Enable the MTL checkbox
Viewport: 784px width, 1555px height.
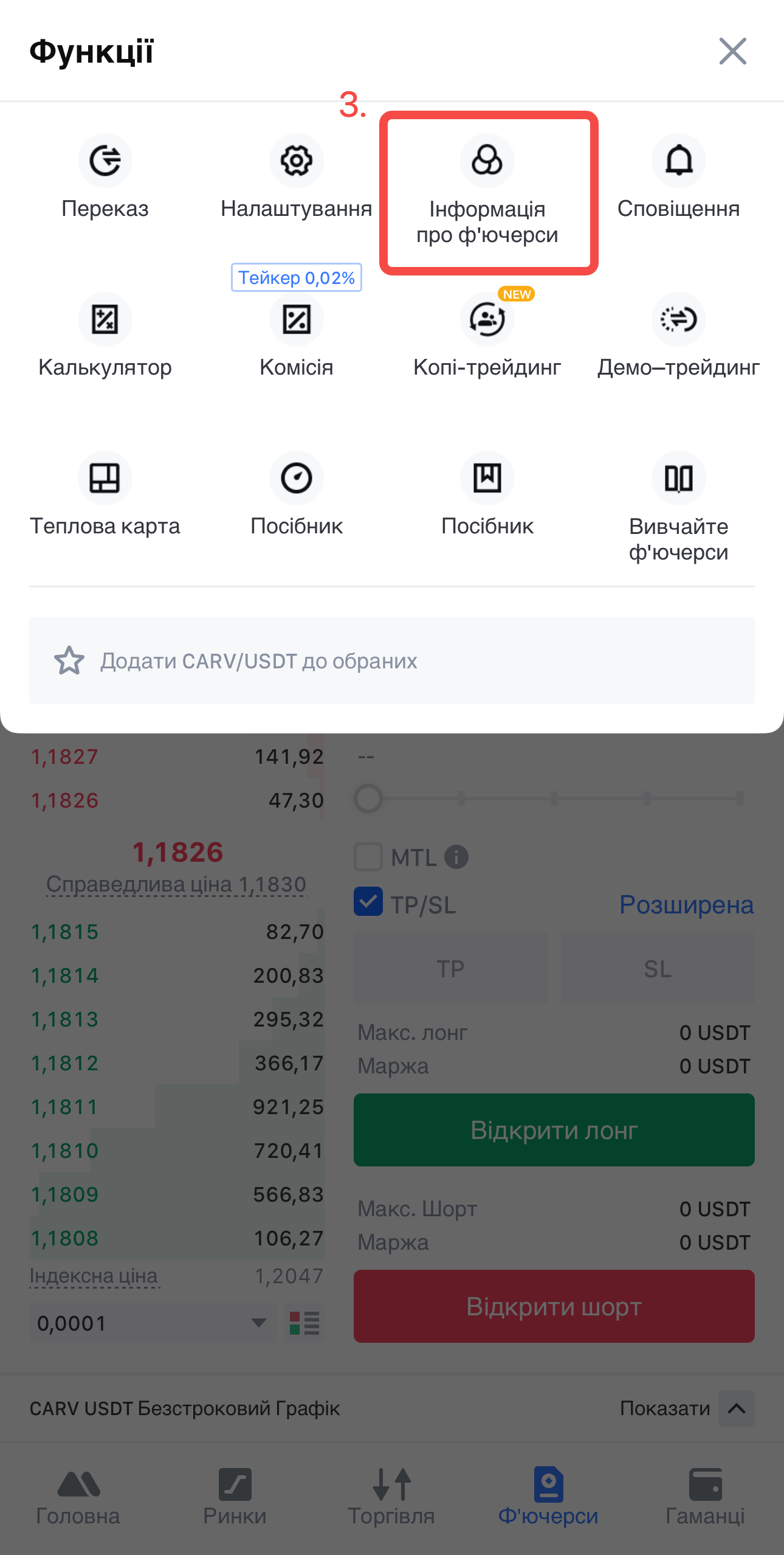pos(368,857)
